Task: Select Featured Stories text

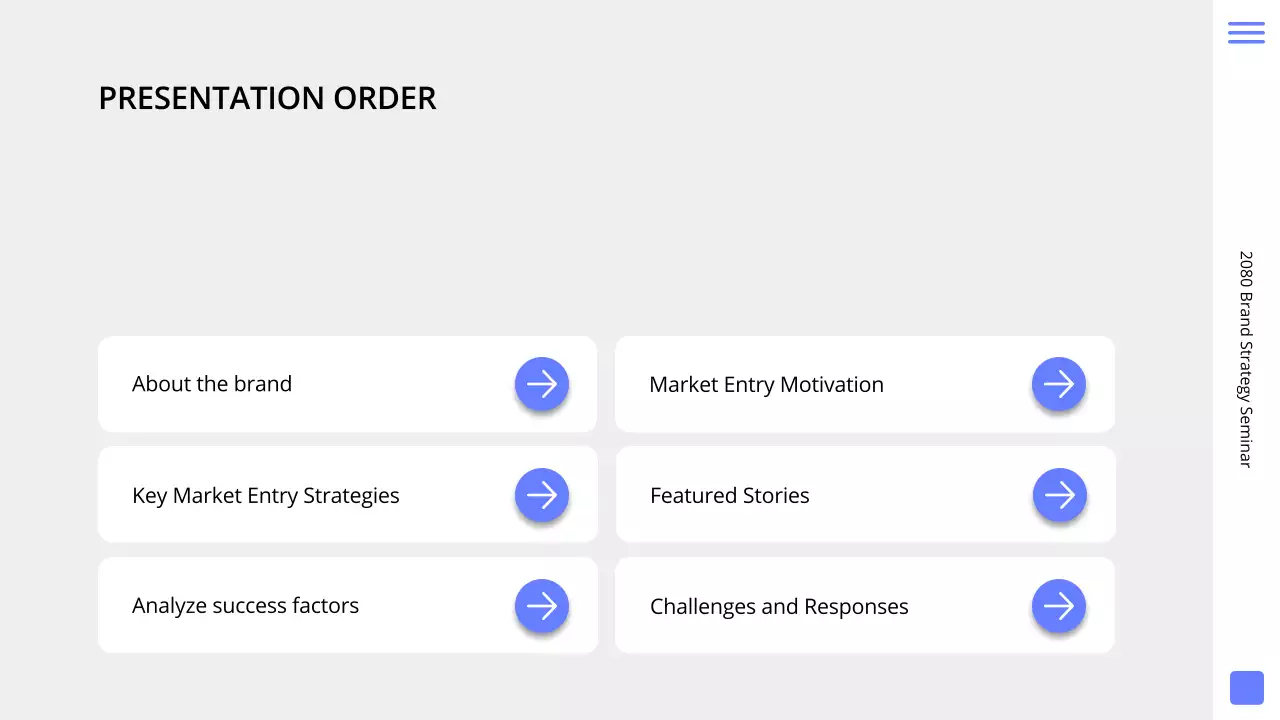Action: [x=730, y=496]
